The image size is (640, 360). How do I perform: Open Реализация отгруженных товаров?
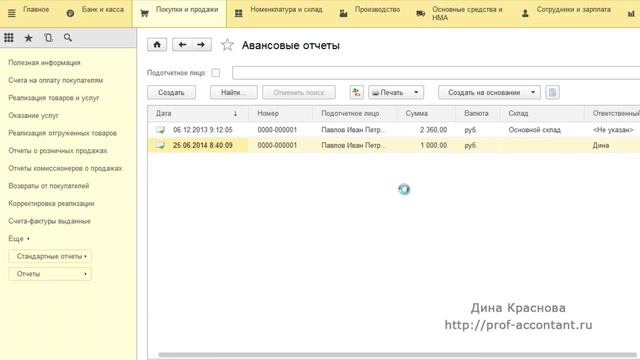click(62, 133)
